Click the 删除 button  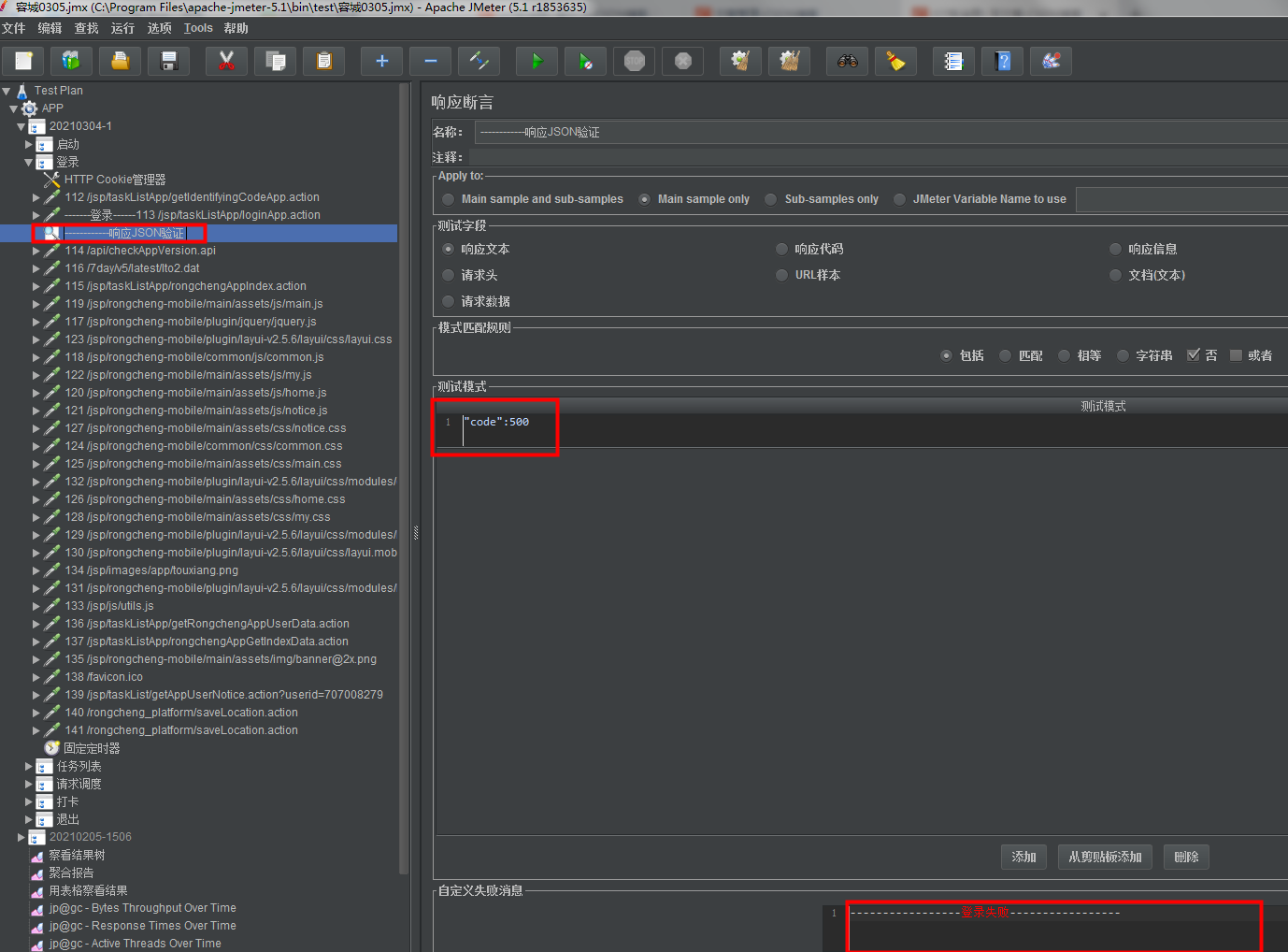click(1186, 857)
